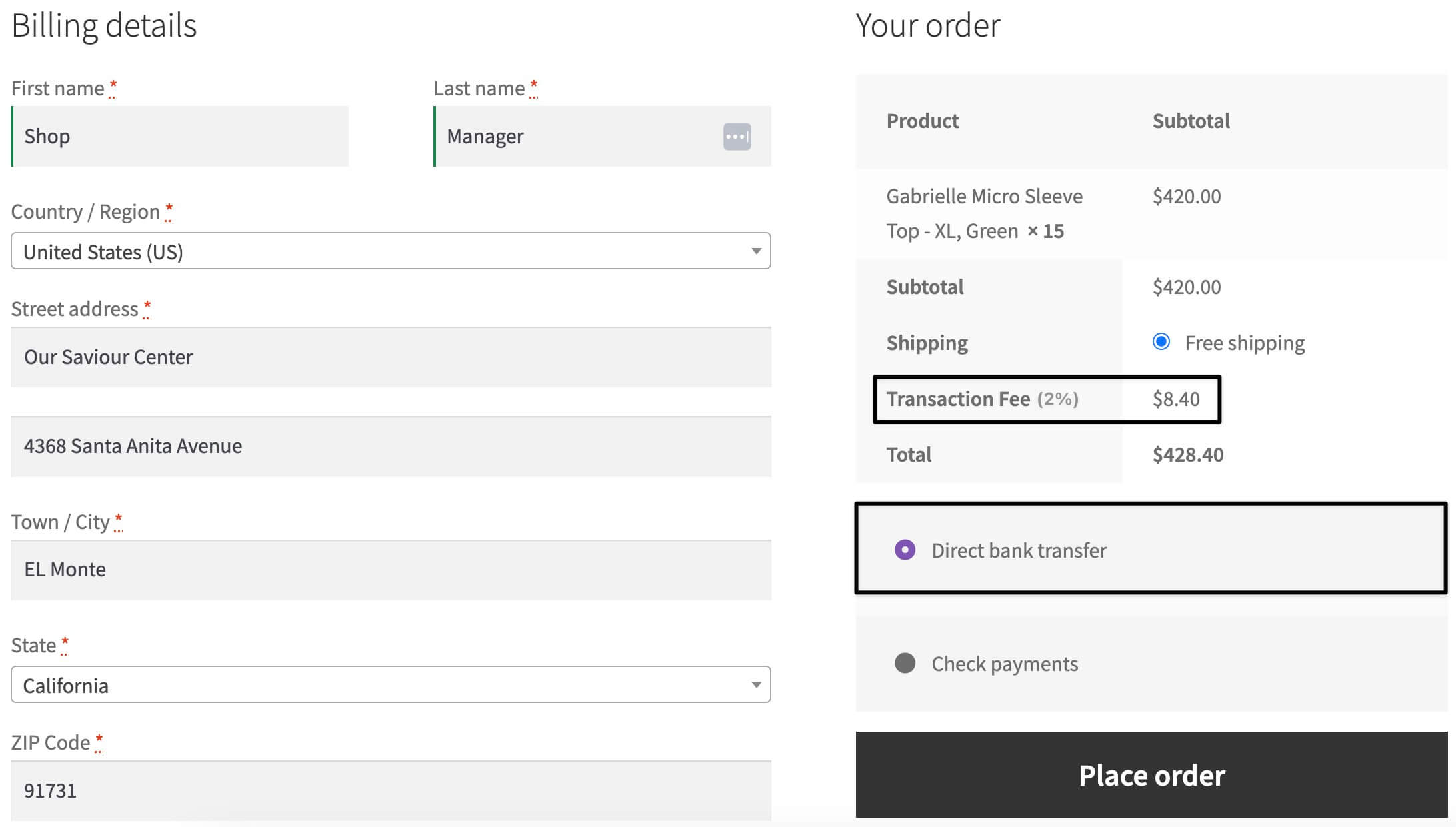This screenshot has height=827, width=1456.
Task: Click the Billing details heading
Action: pos(104,25)
